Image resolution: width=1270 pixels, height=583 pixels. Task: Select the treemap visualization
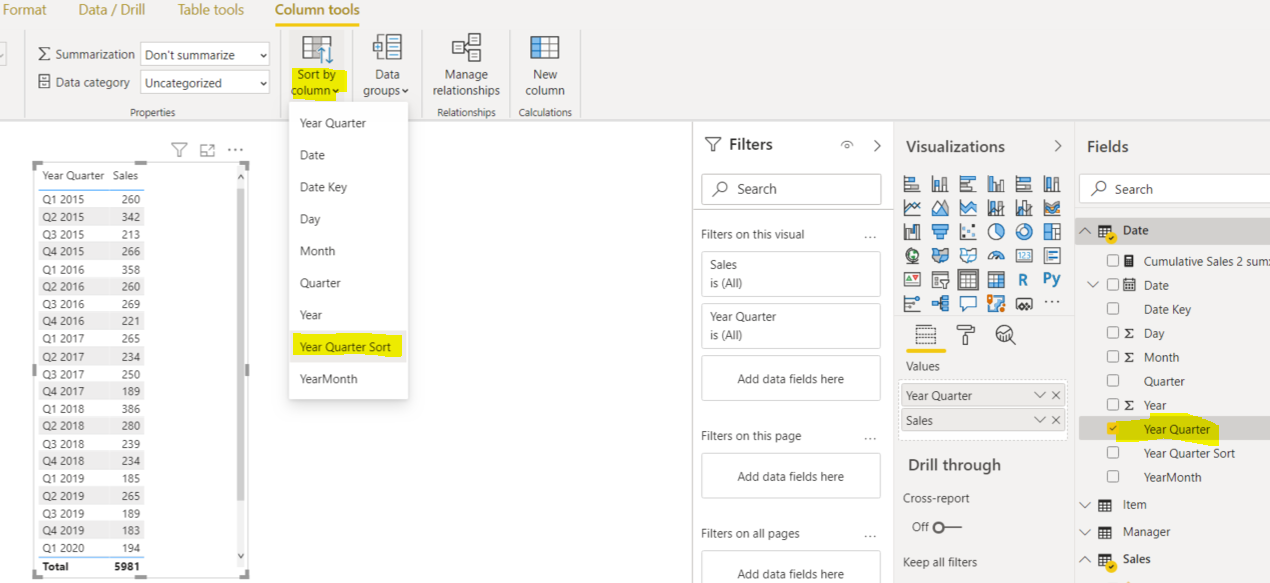click(x=1052, y=232)
